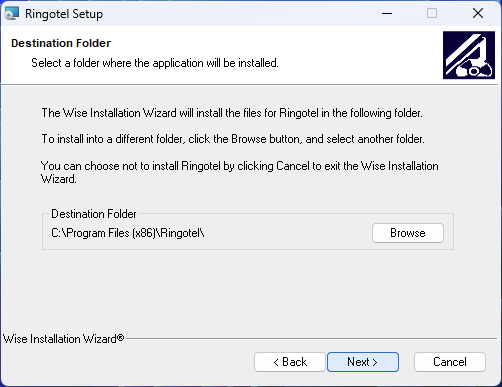Click the greyed-out maximize button

[x=432, y=14]
